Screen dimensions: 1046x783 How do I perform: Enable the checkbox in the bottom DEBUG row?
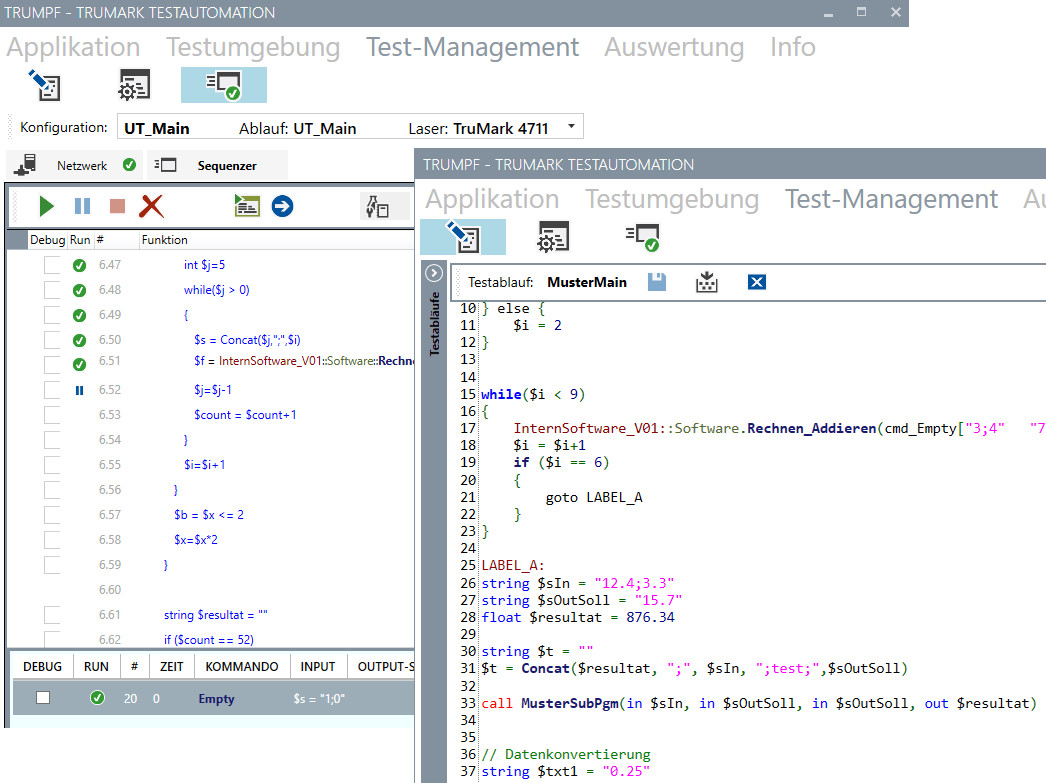pos(41,698)
